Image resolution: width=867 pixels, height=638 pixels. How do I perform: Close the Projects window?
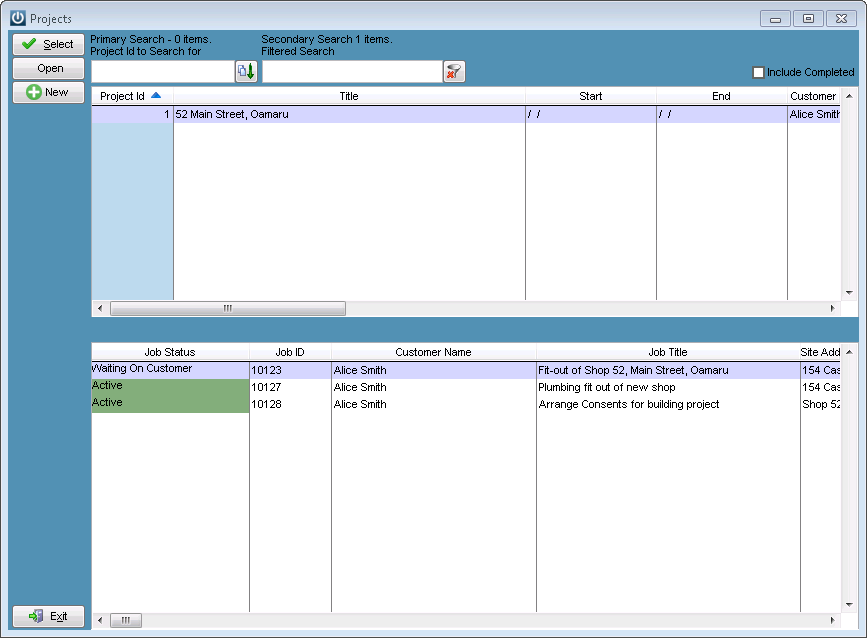tap(842, 19)
